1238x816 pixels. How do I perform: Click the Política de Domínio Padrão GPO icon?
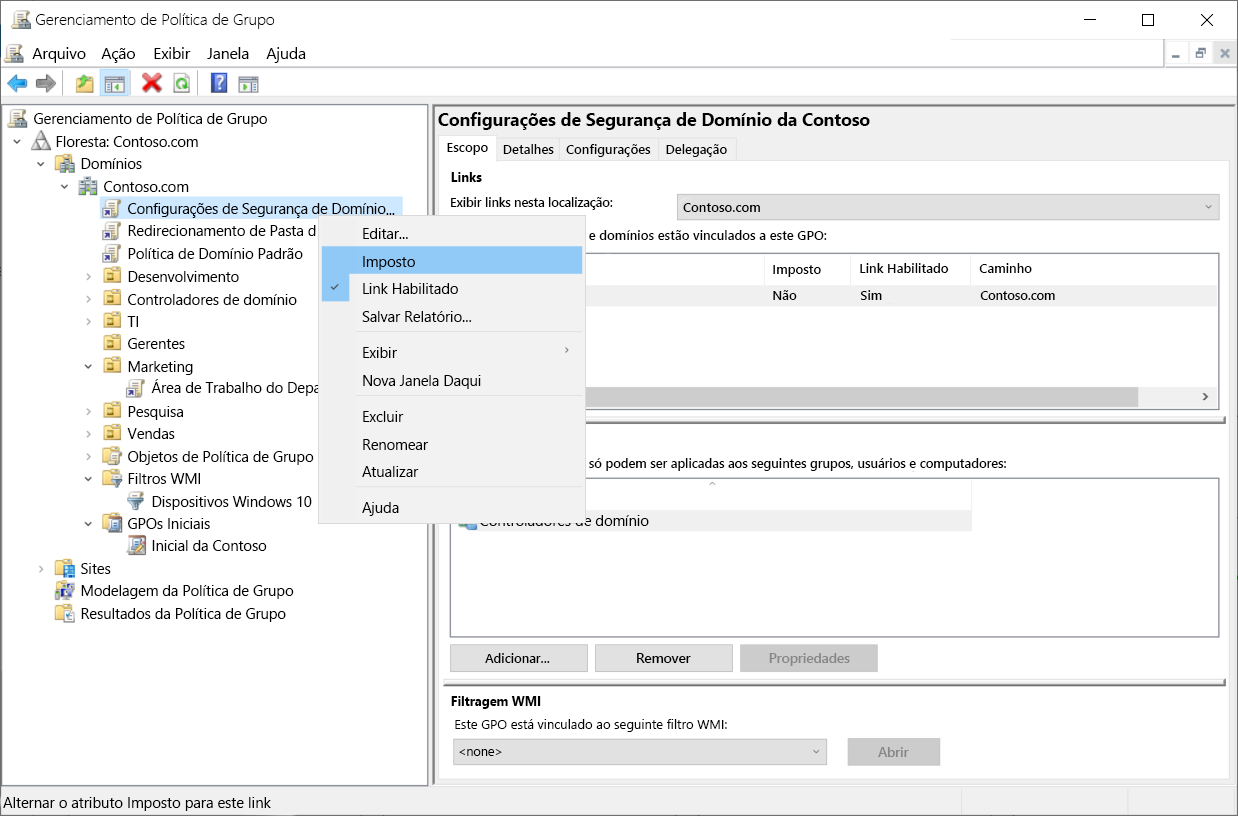pyautogui.click(x=112, y=254)
